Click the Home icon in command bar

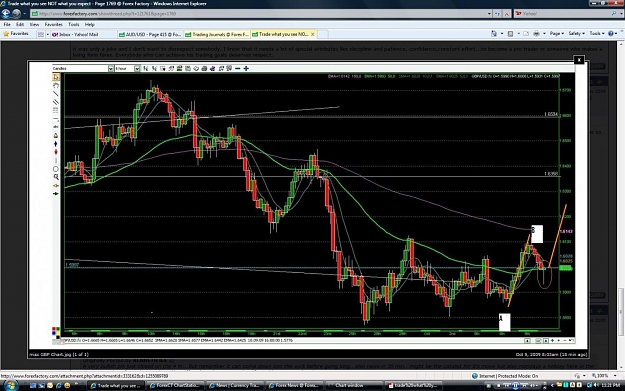coord(494,33)
